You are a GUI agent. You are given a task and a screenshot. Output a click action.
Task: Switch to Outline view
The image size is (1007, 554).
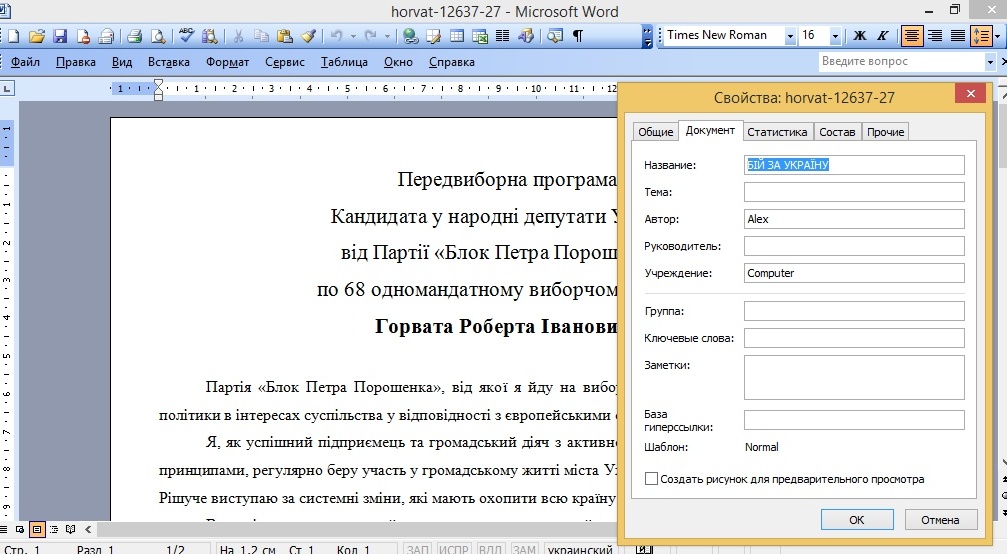tap(54, 530)
